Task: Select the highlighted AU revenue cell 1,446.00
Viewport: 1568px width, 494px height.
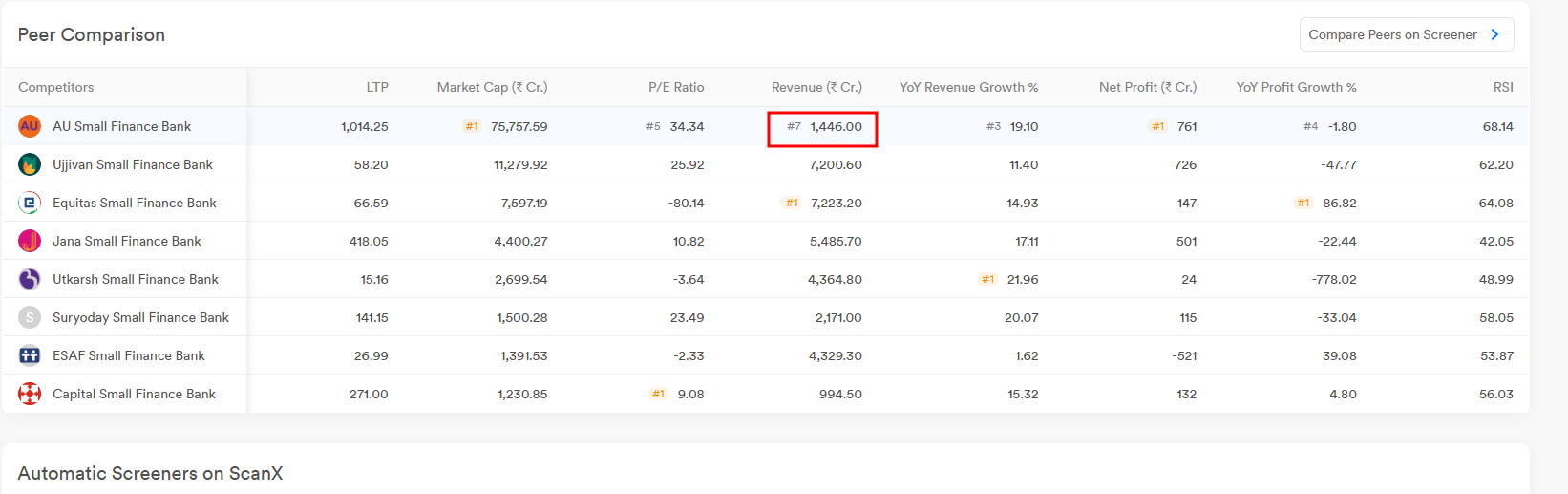Action: 823,127
